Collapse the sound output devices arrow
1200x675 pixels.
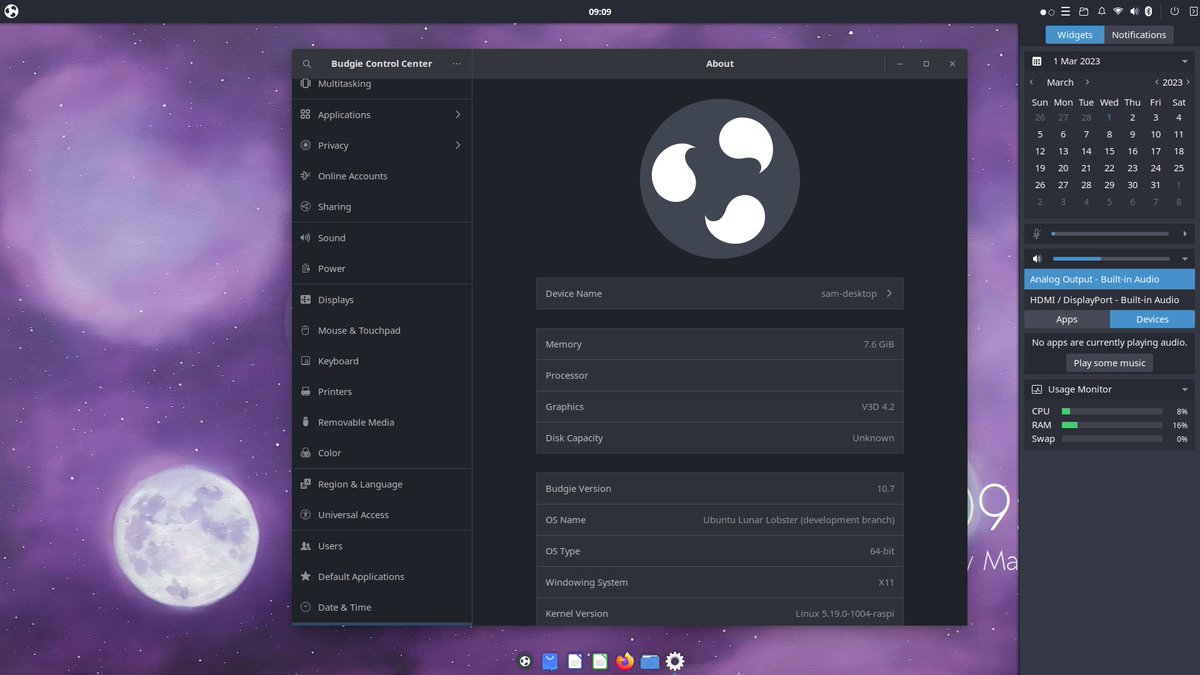click(x=1185, y=259)
